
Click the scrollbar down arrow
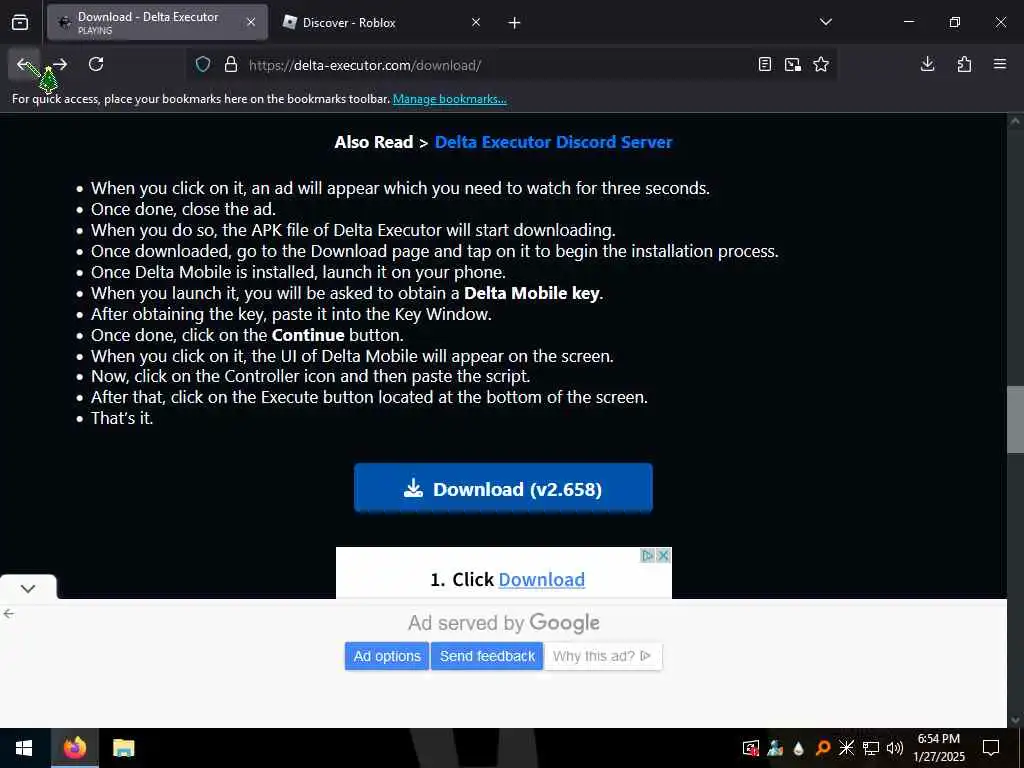click(x=1015, y=720)
